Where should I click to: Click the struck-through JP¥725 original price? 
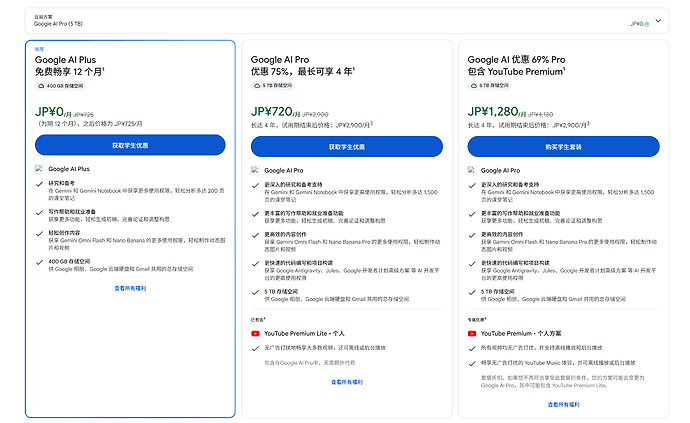[x=84, y=114]
